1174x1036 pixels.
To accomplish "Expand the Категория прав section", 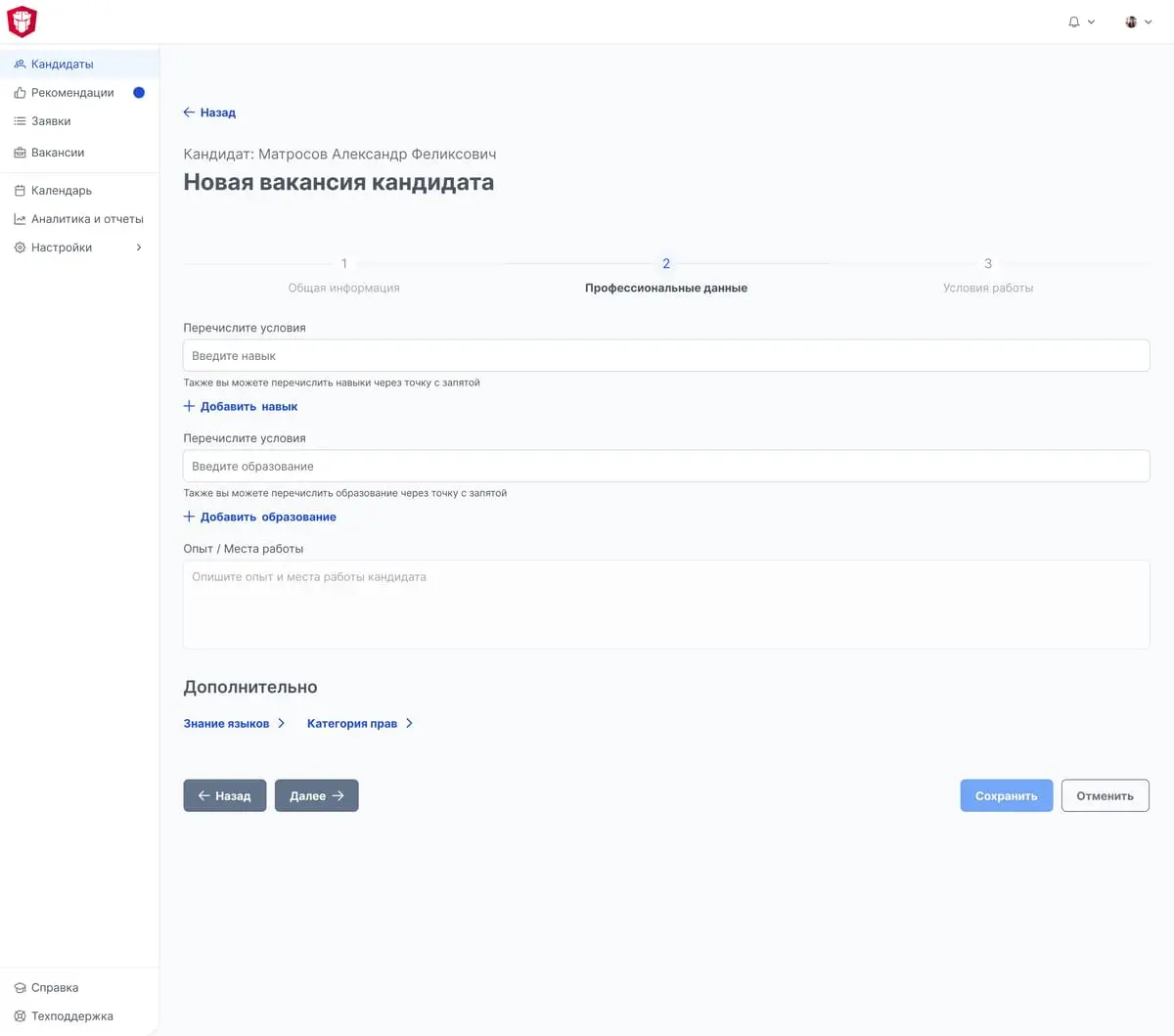I will [359, 724].
